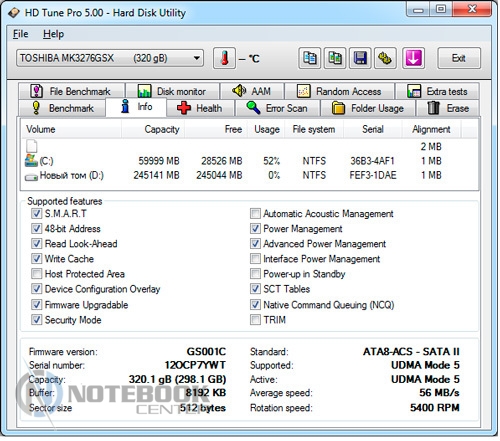Click the Capacity column header
This screenshot has width=500, height=441.
click(x=154, y=129)
